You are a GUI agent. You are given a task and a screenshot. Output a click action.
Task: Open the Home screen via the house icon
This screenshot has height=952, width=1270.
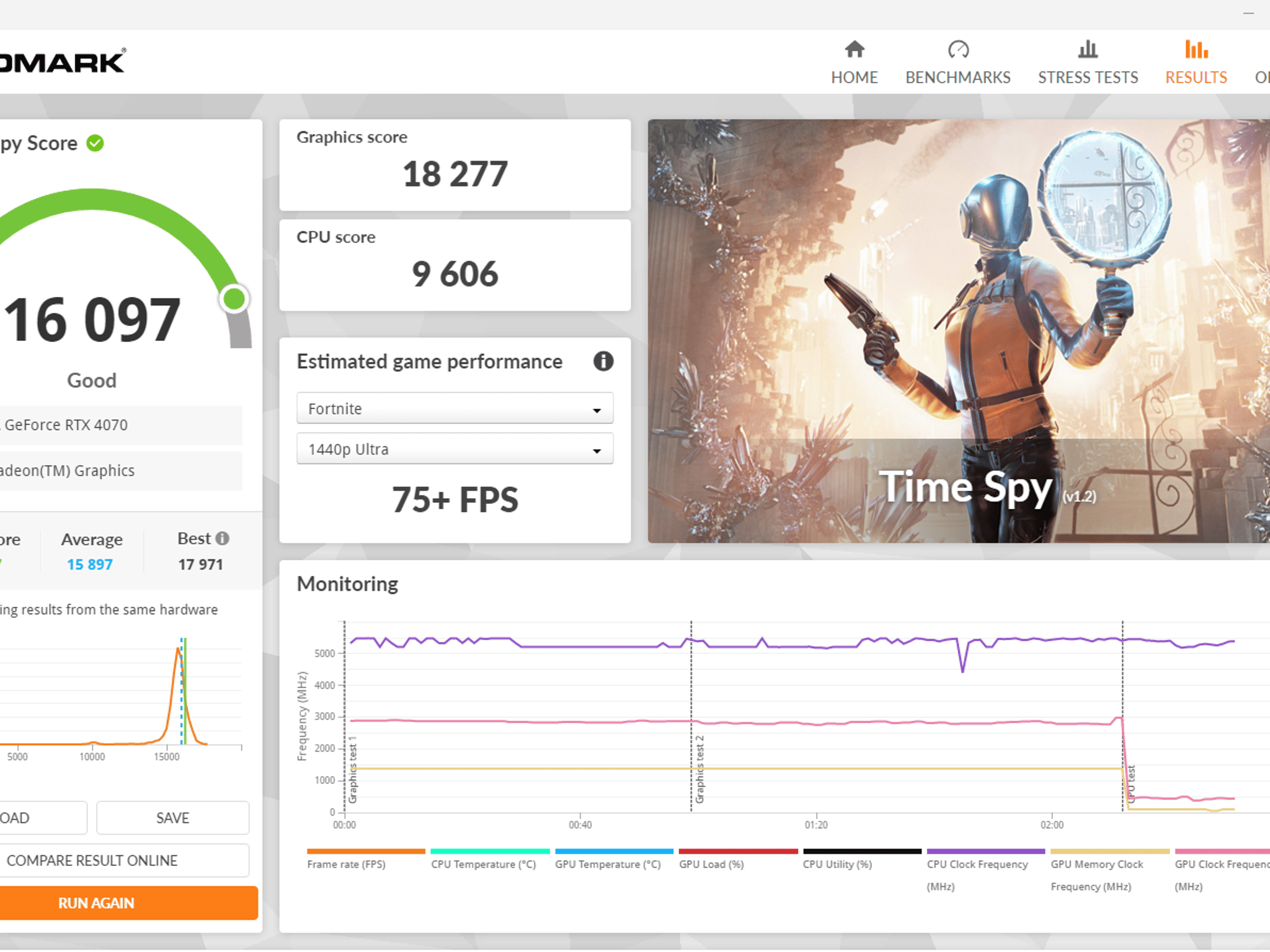click(x=855, y=50)
